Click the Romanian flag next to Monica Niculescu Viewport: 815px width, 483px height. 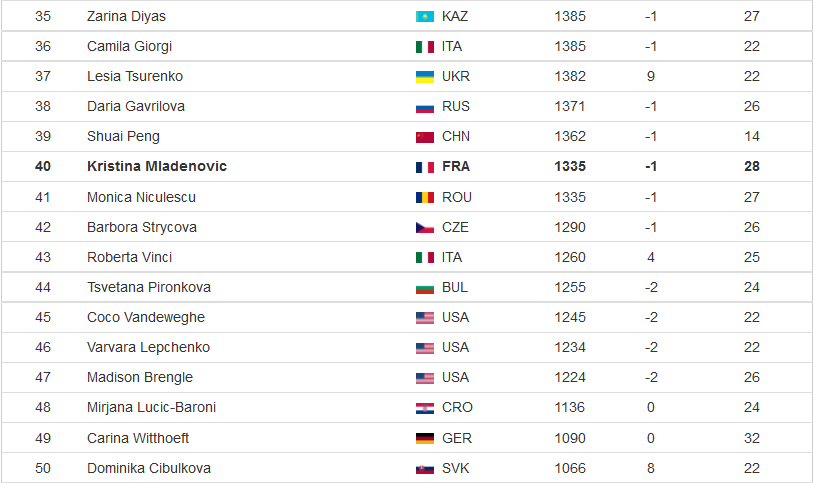(425, 198)
